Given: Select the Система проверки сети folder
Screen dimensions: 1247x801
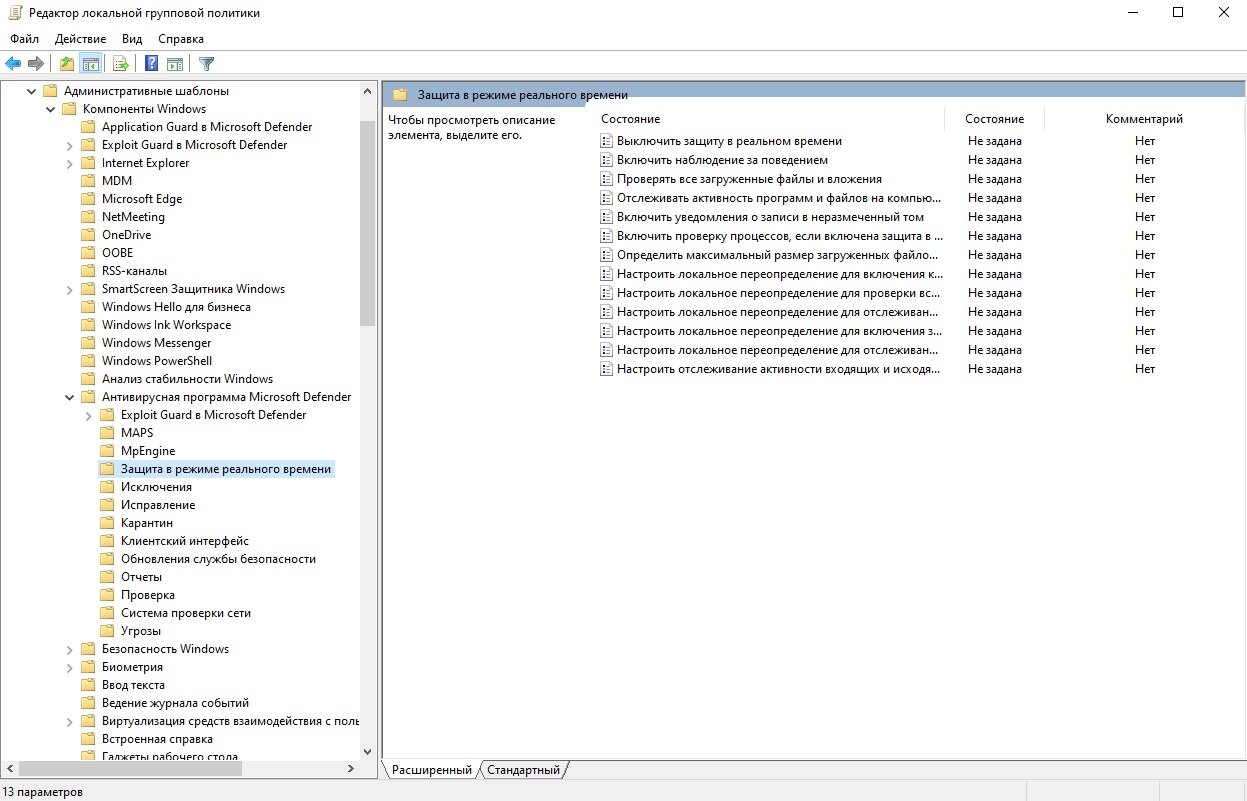Looking at the screenshot, I should [186, 613].
